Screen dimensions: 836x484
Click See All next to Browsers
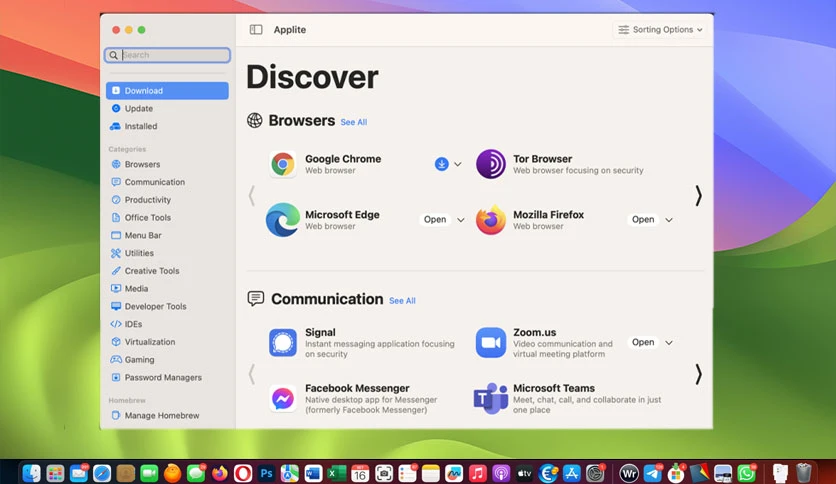point(353,122)
